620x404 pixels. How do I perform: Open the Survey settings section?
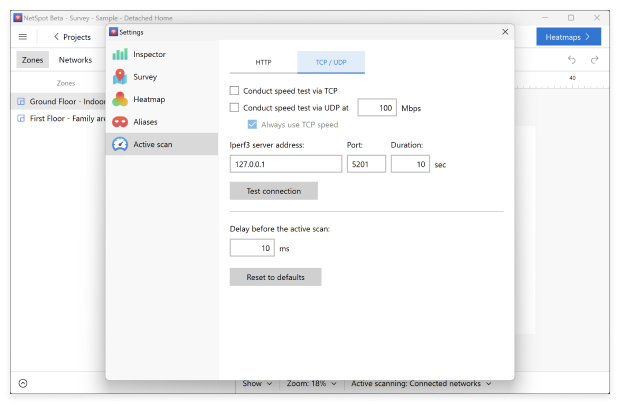tap(162, 77)
